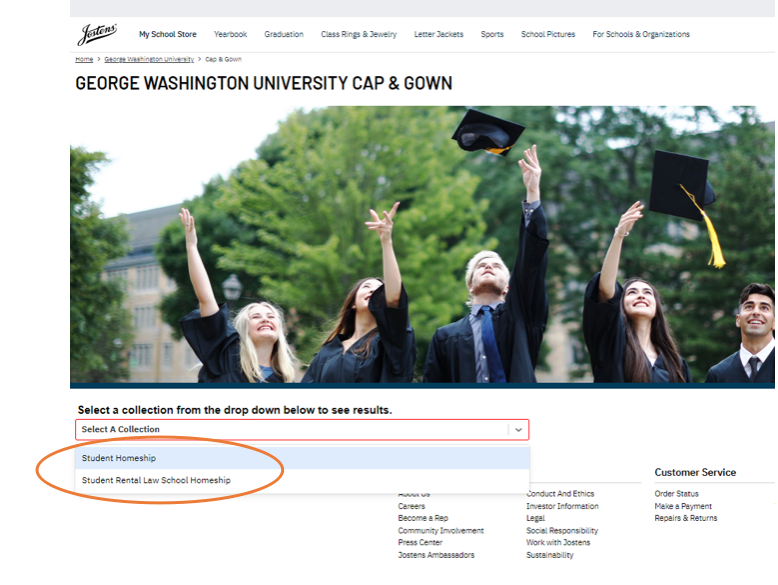
Task: Choose Student Homeship option
Action: click(302, 458)
